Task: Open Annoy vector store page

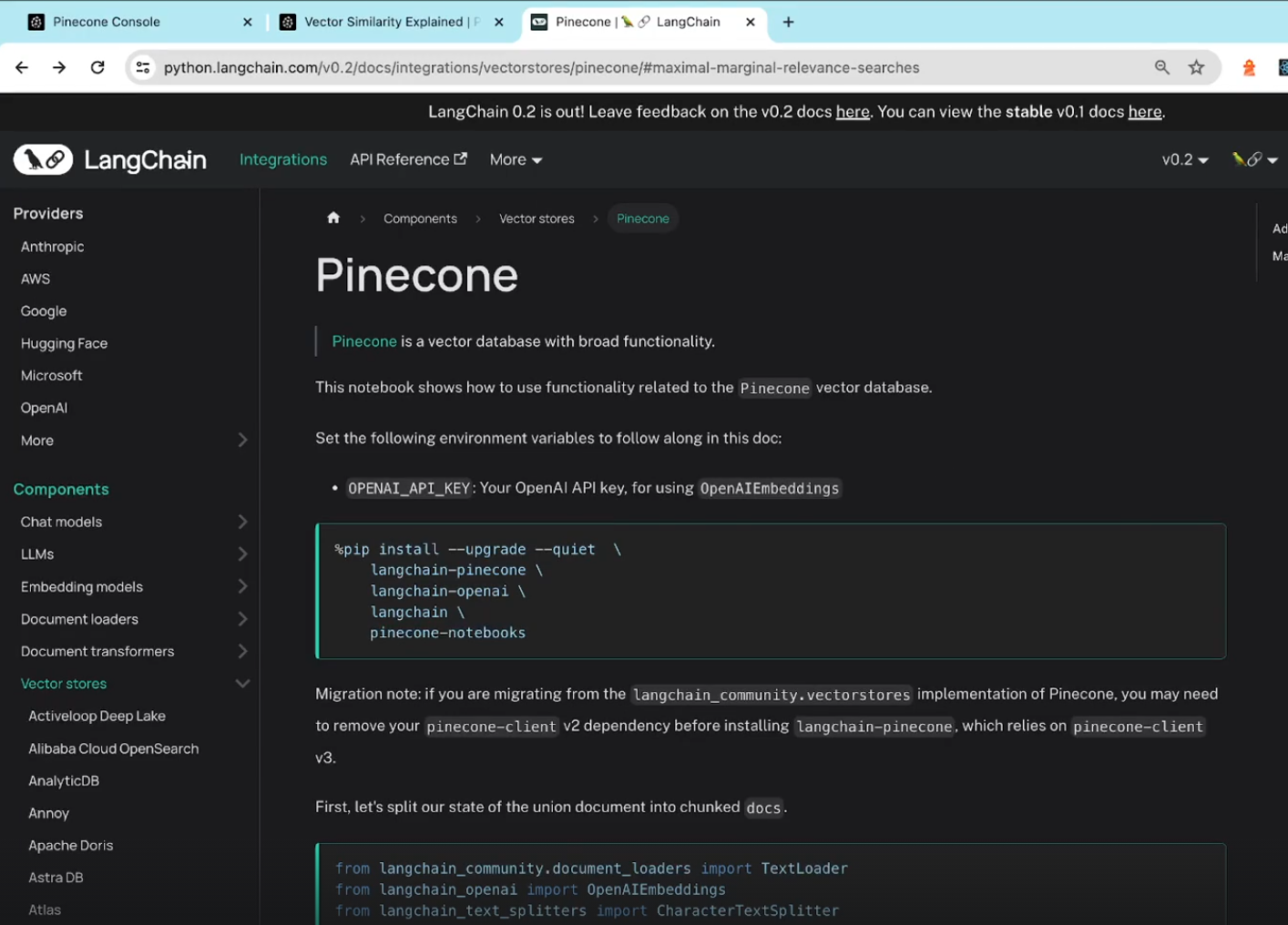Action: pos(48,813)
